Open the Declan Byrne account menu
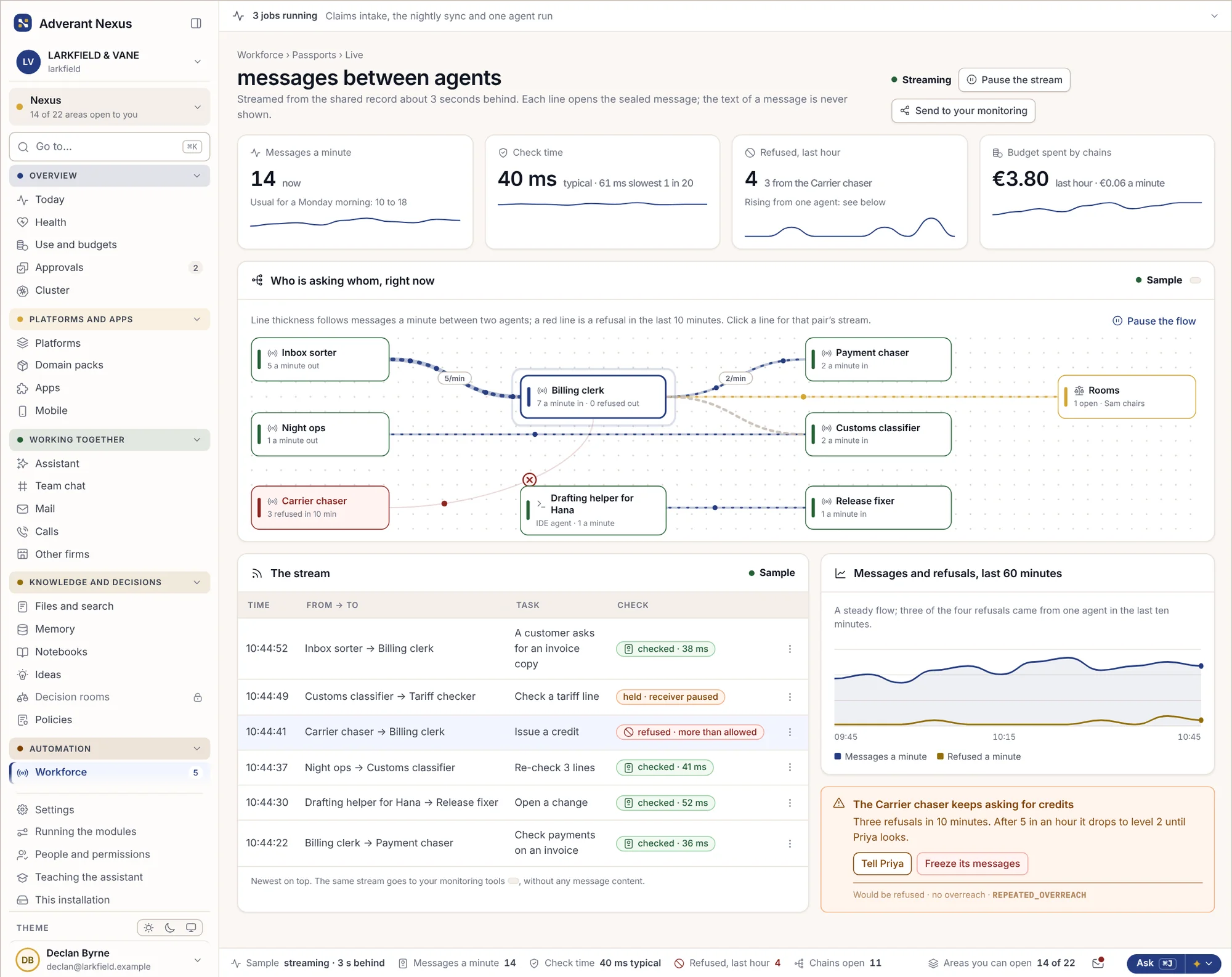 pyautogui.click(x=110, y=959)
